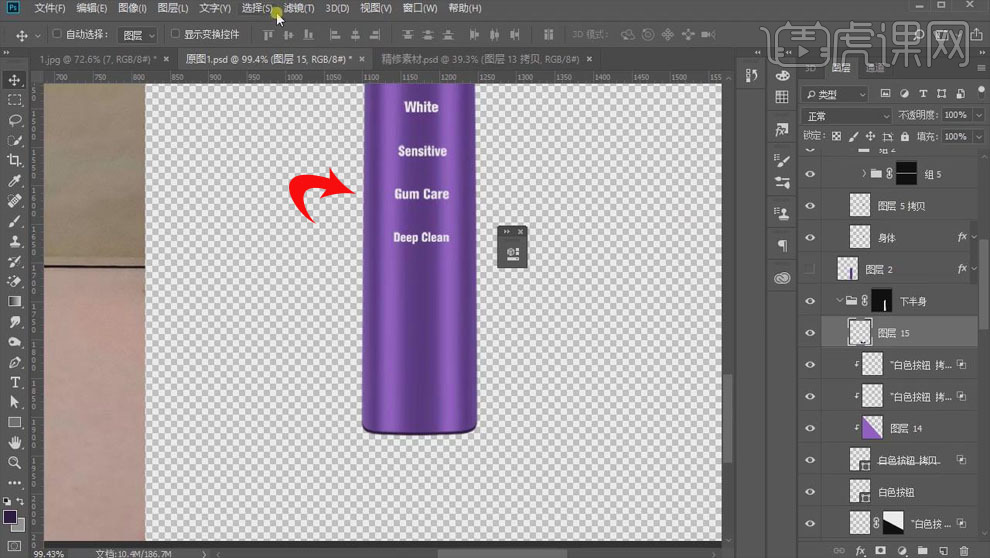Select the 图层 14 layer thumbnail
Image resolution: width=990 pixels, height=558 pixels.
[873, 428]
